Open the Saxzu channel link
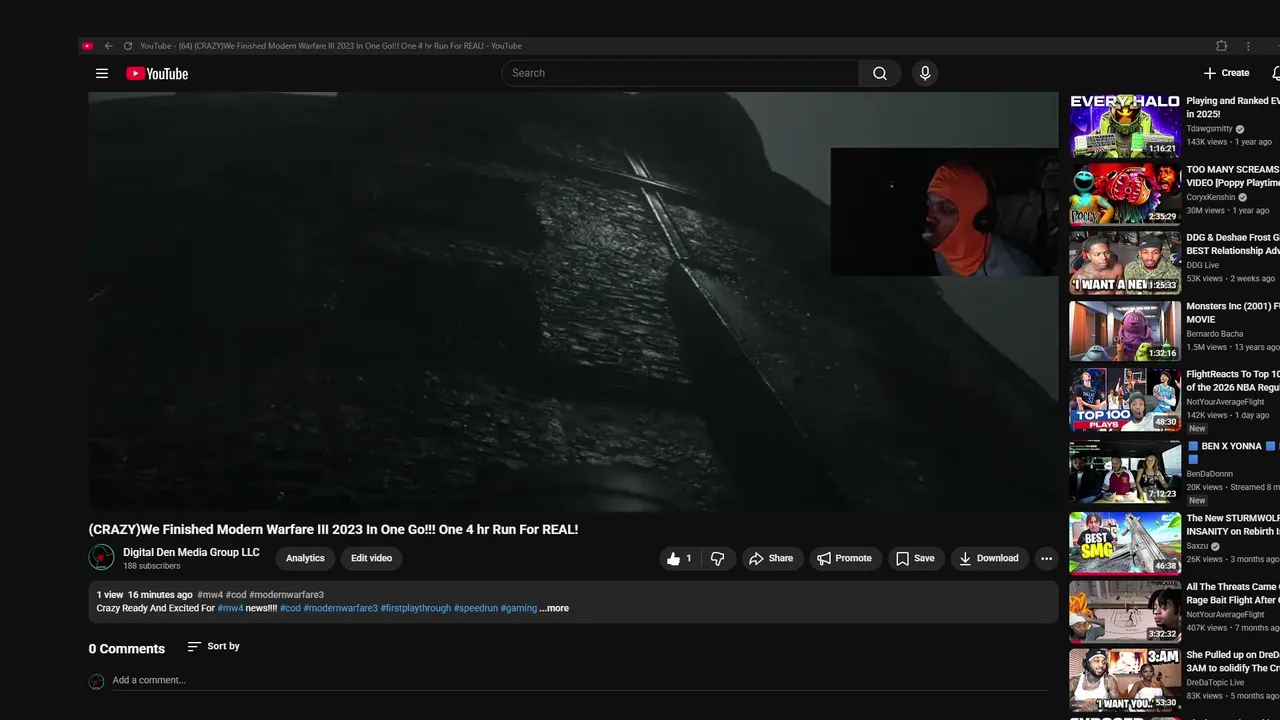1280x720 pixels. 1198,547
